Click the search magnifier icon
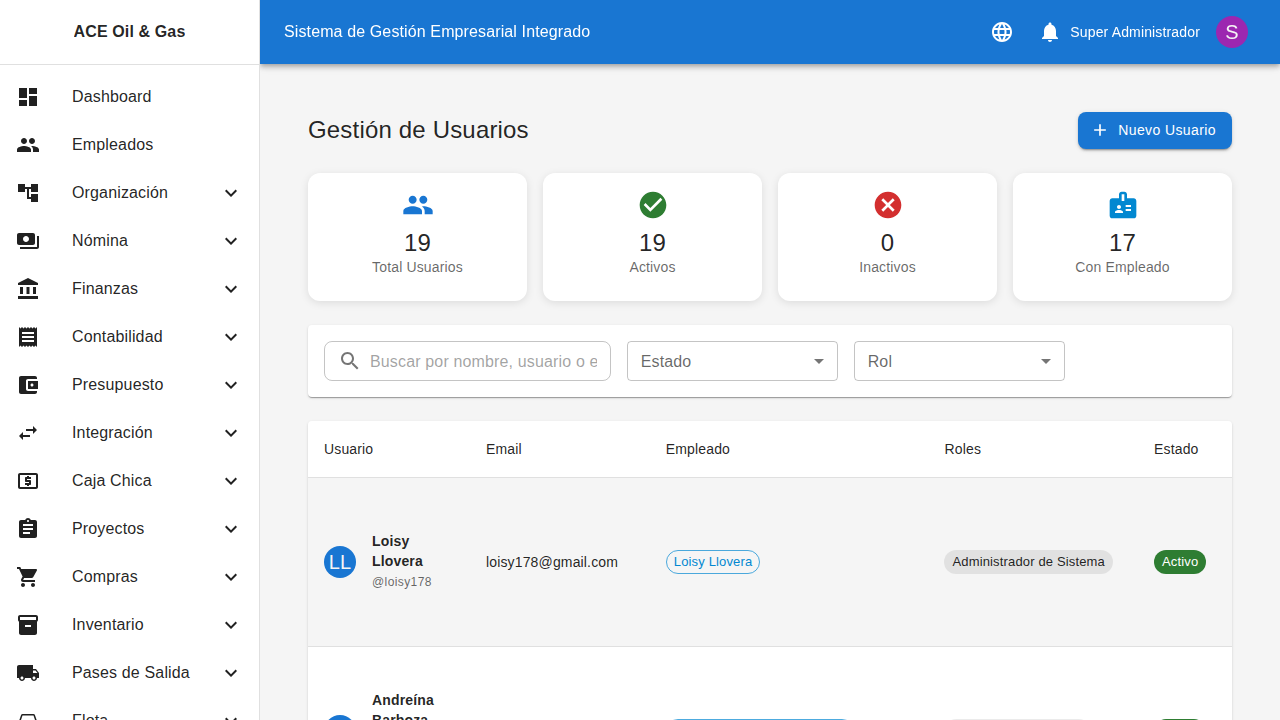The height and width of the screenshot is (720, 1280). pyautogui.click(x=349, y=361)
